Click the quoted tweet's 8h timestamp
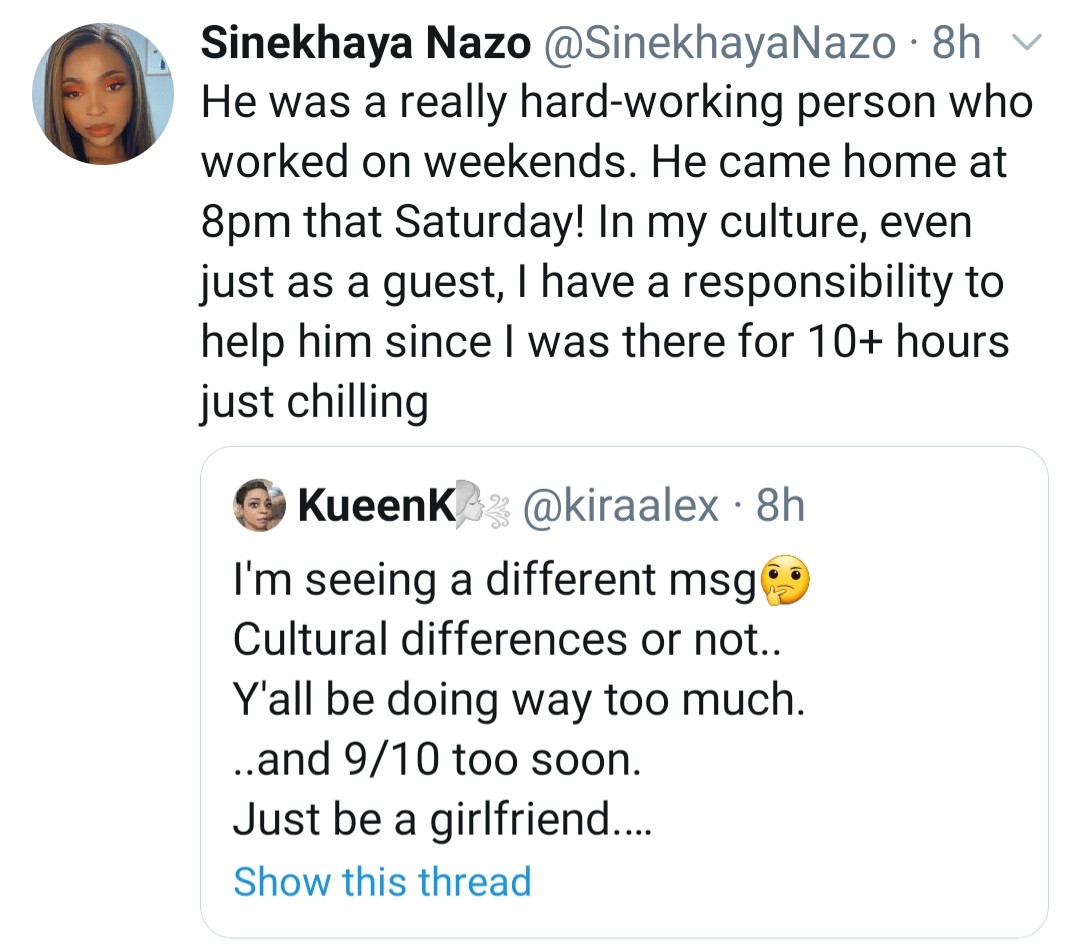The height and width of the screenshot is (944, 1080). pyautogui.click(x=780, y=507)
